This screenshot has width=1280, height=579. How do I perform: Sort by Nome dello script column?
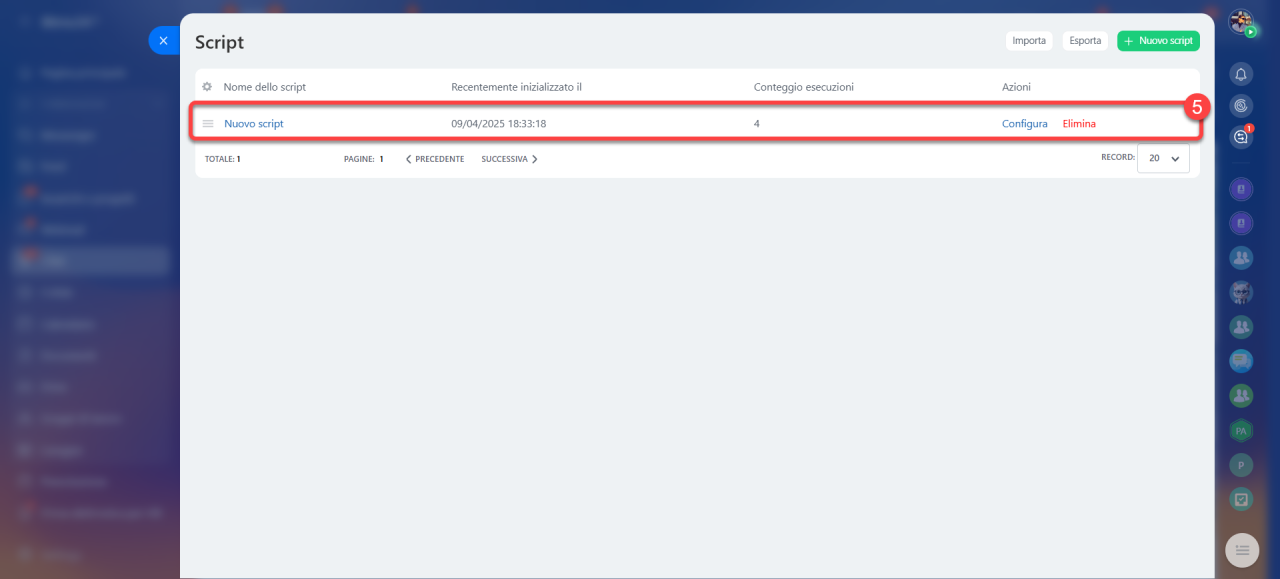click(x=265, y=87)
